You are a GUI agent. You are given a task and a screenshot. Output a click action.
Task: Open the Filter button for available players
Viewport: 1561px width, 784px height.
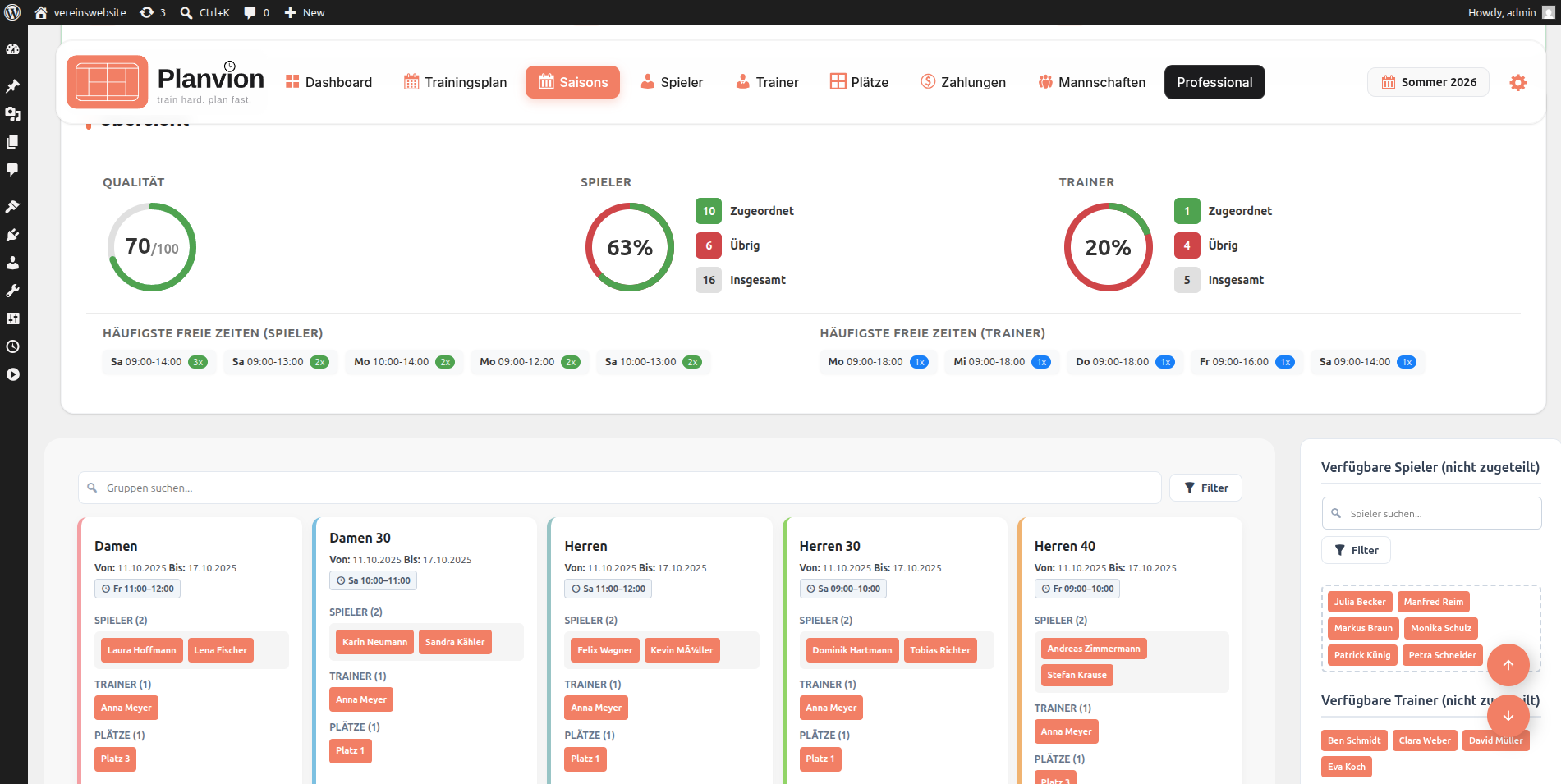click(1356, 550)
